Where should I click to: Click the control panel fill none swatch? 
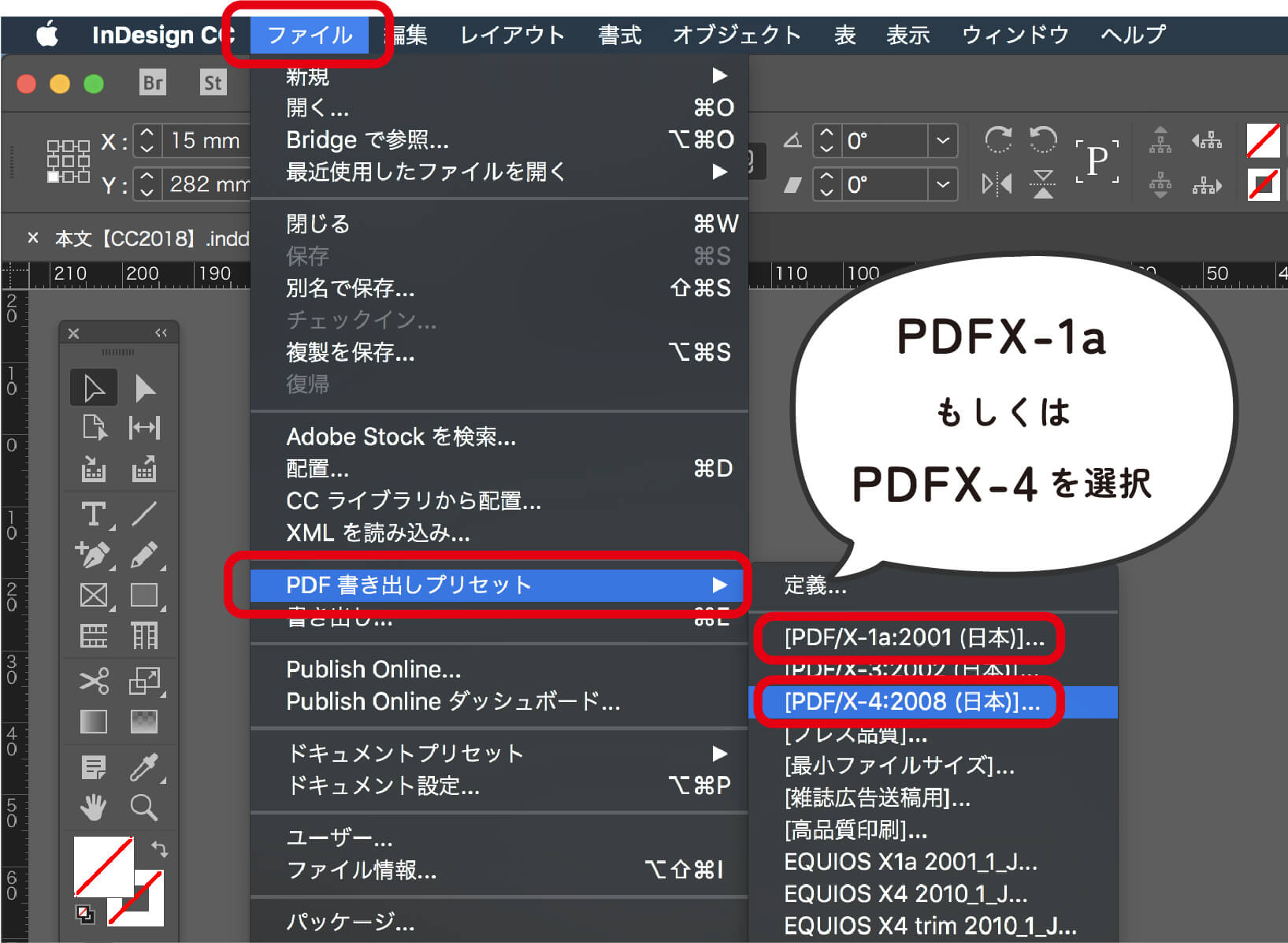point(1263,141)
